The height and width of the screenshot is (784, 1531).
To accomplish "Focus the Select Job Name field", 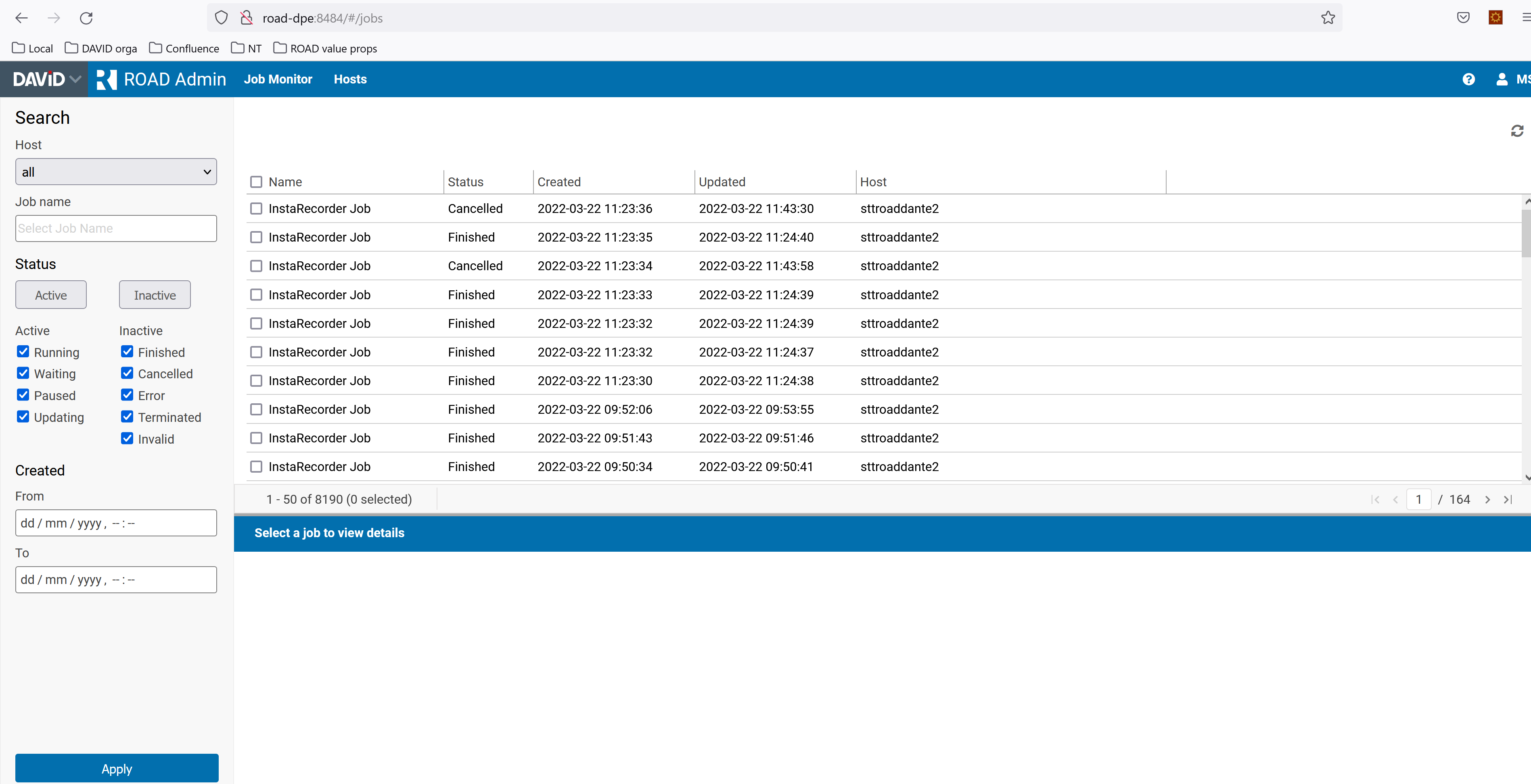I will point(116,228).
